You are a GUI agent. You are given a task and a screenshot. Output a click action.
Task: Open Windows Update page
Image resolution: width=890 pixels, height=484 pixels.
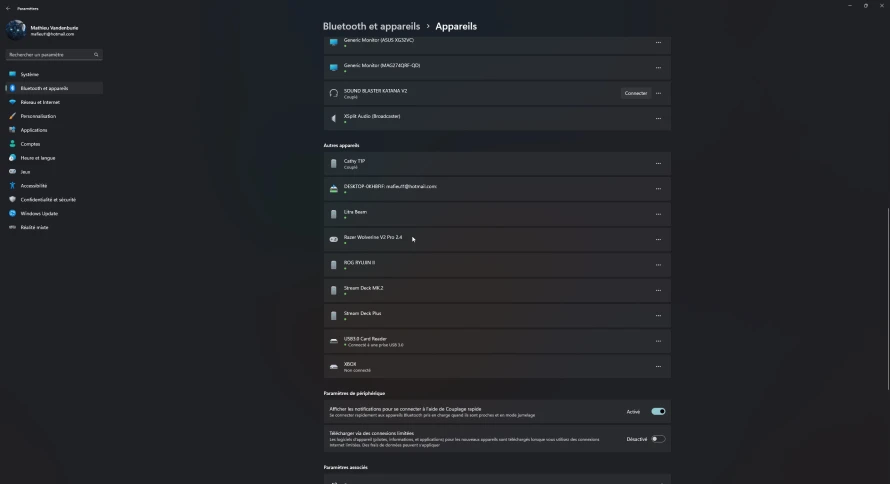pos(54,213)
